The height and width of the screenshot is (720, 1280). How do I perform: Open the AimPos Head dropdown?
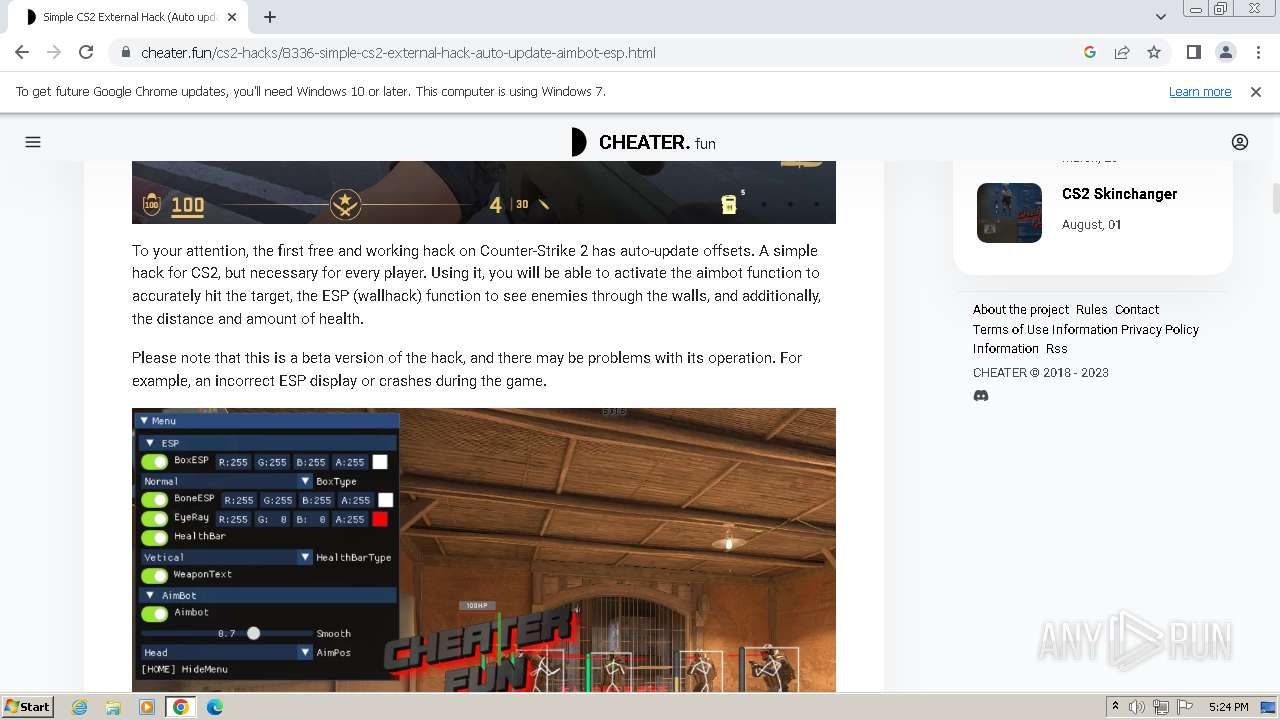[x=226, y=652]
